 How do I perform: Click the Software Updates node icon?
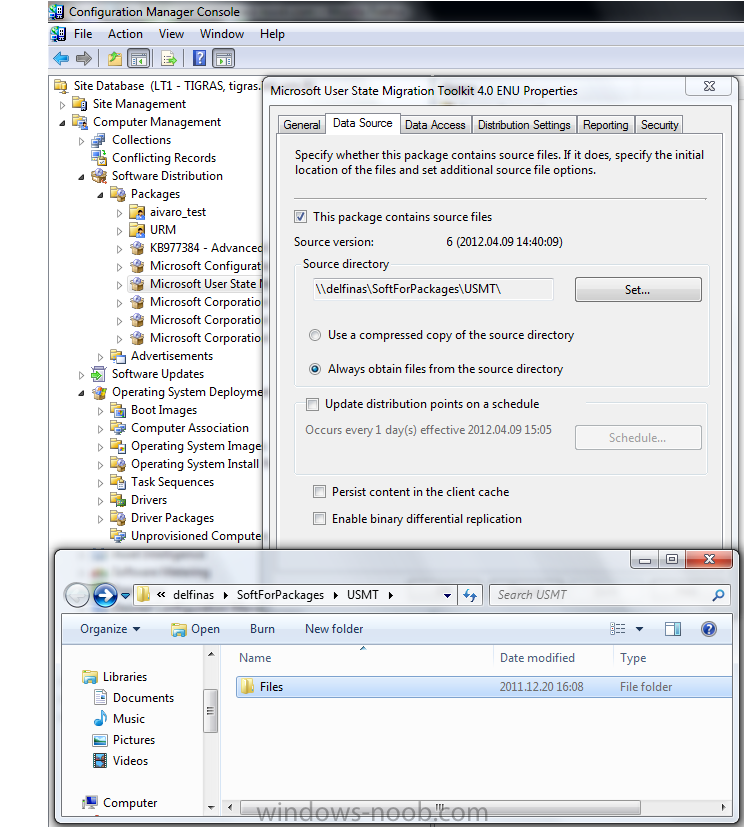click(99, 374)
